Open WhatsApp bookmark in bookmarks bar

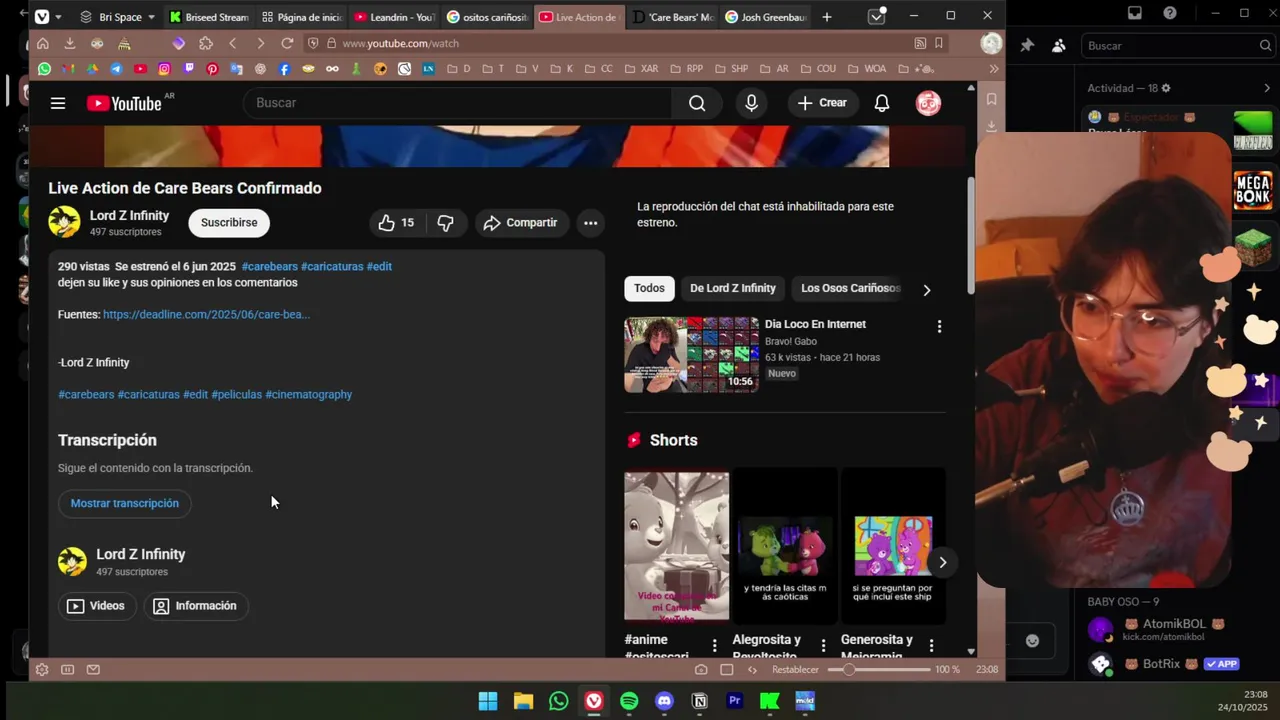pos(44,69)
